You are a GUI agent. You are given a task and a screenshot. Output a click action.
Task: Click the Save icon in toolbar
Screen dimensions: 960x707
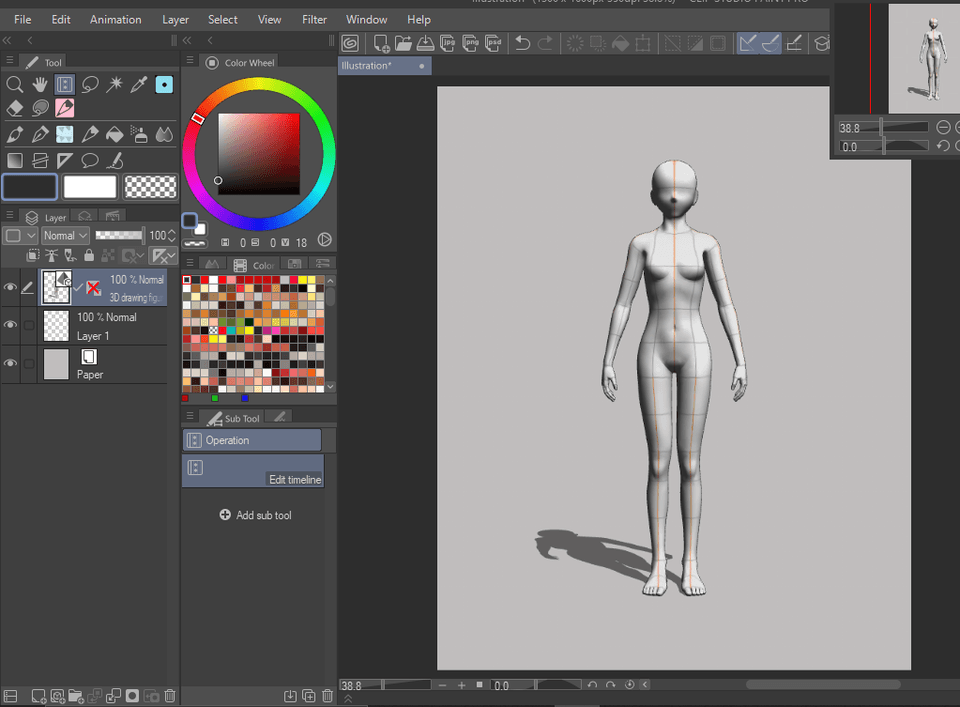[x=426, y=43]
